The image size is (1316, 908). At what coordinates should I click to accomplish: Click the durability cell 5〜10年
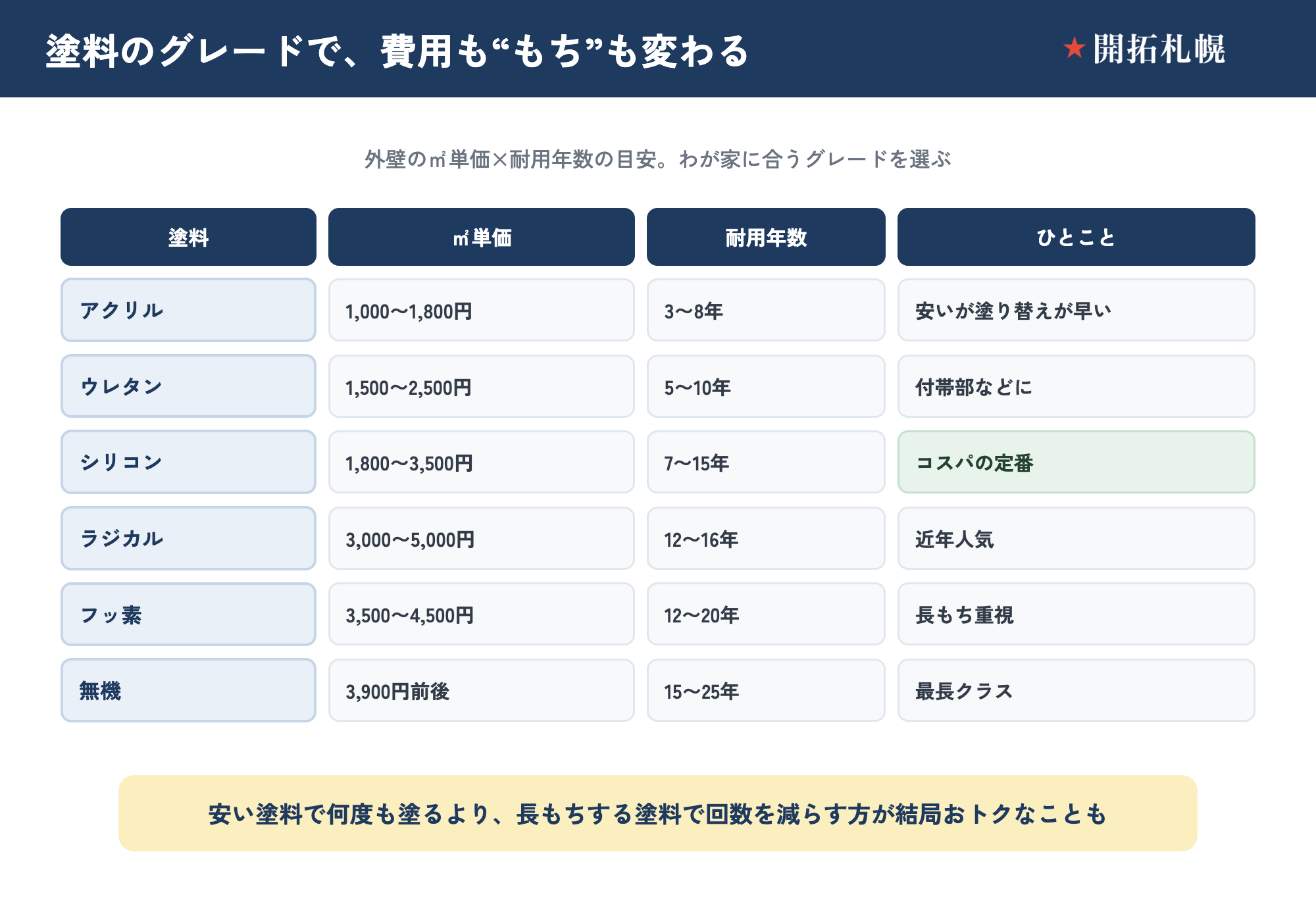tap(766, 386)
